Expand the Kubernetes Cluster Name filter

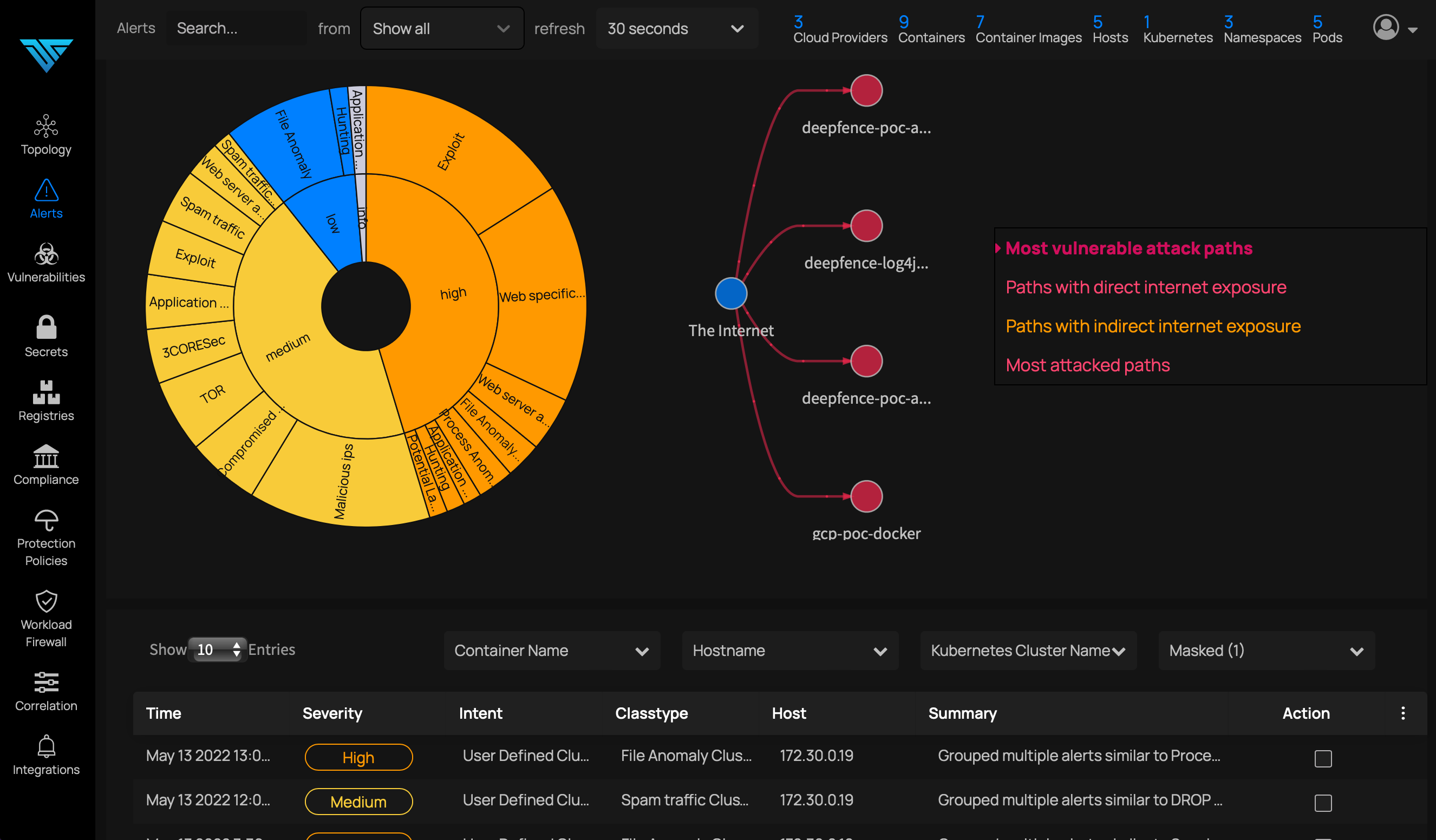pyautogui.click(x=1028, y=651)
